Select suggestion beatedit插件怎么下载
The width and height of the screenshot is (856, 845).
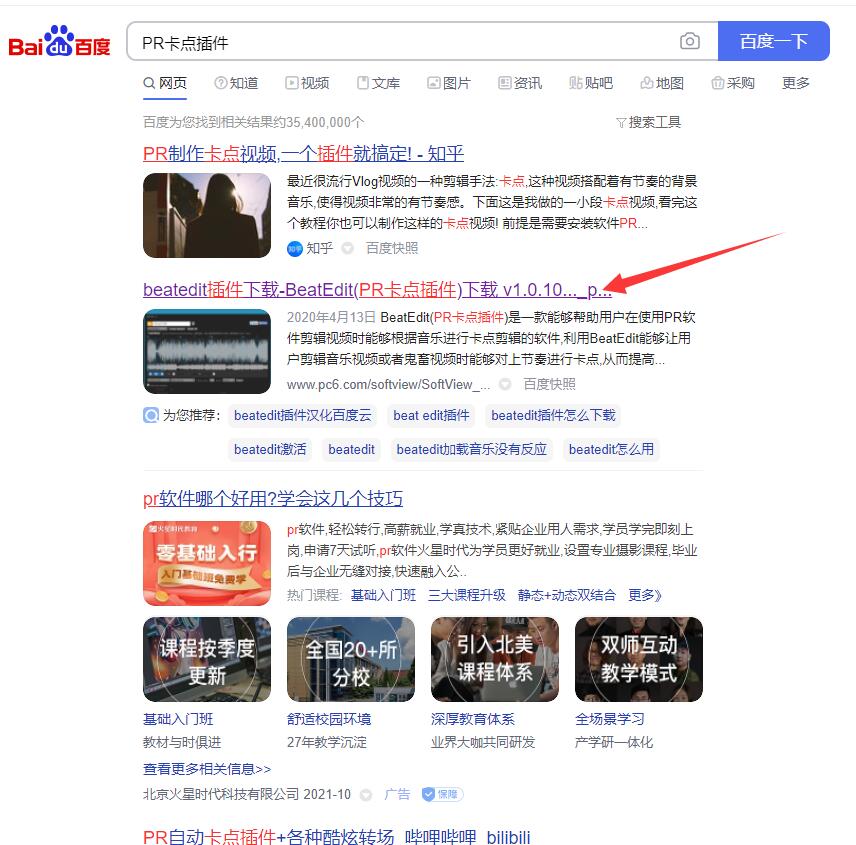point(553,415)
